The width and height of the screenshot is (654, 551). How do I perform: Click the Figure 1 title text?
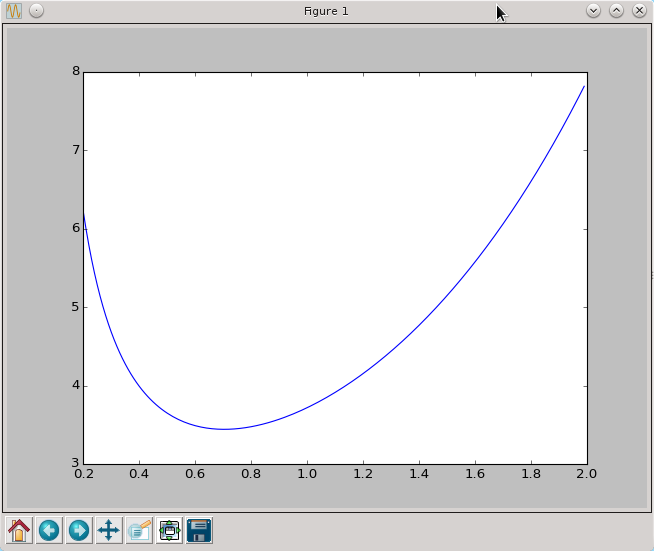click(x=326, y=11)
